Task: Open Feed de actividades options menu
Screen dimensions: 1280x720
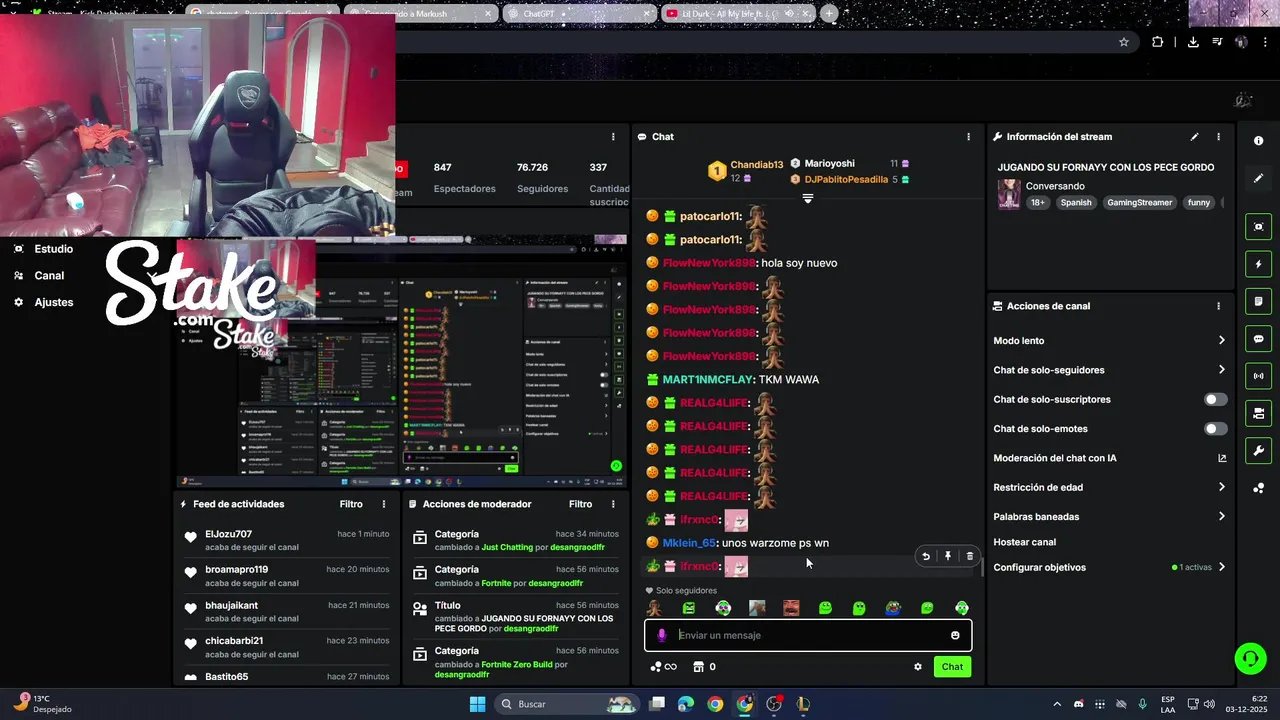Action: click(383, 504)
